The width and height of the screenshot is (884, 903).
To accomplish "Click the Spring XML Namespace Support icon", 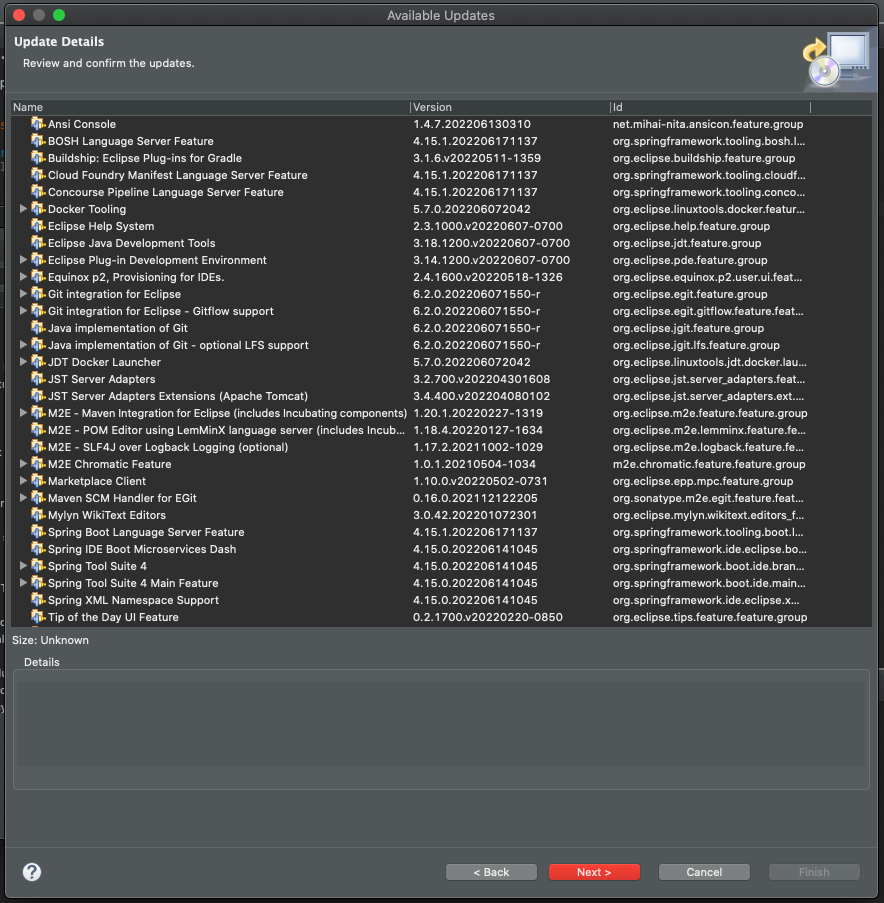I will pyautogui.click(x=38, y=600).
